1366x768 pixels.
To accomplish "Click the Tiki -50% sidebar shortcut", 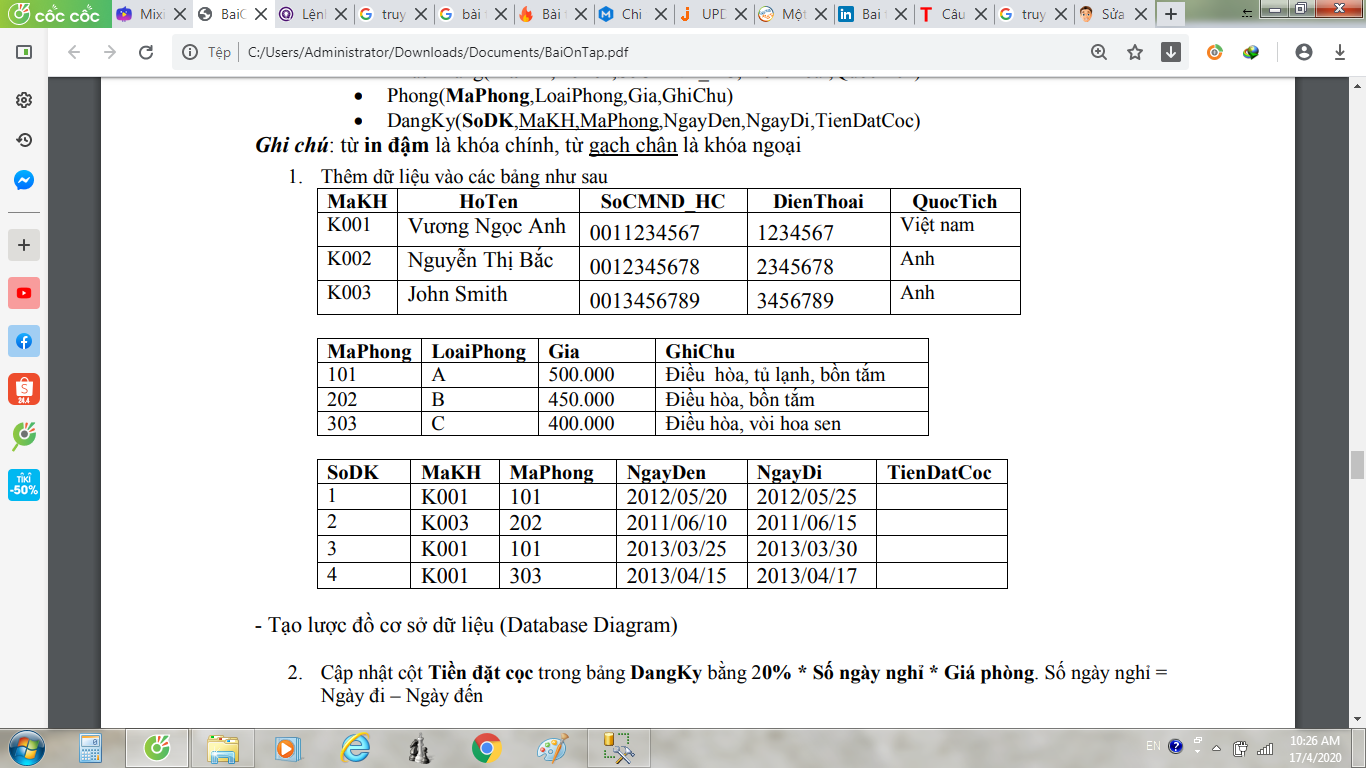I will pos(24,485).
